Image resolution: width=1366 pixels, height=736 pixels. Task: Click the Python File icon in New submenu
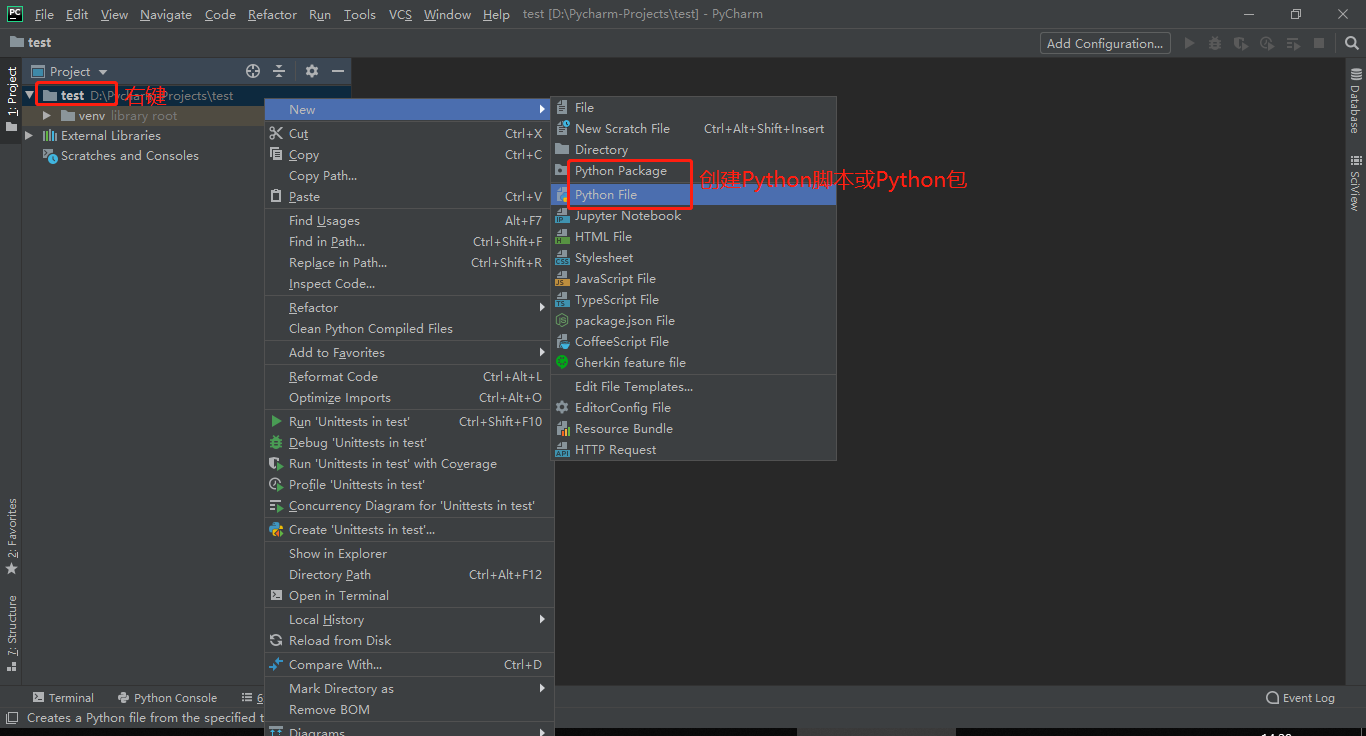(562, 195)
